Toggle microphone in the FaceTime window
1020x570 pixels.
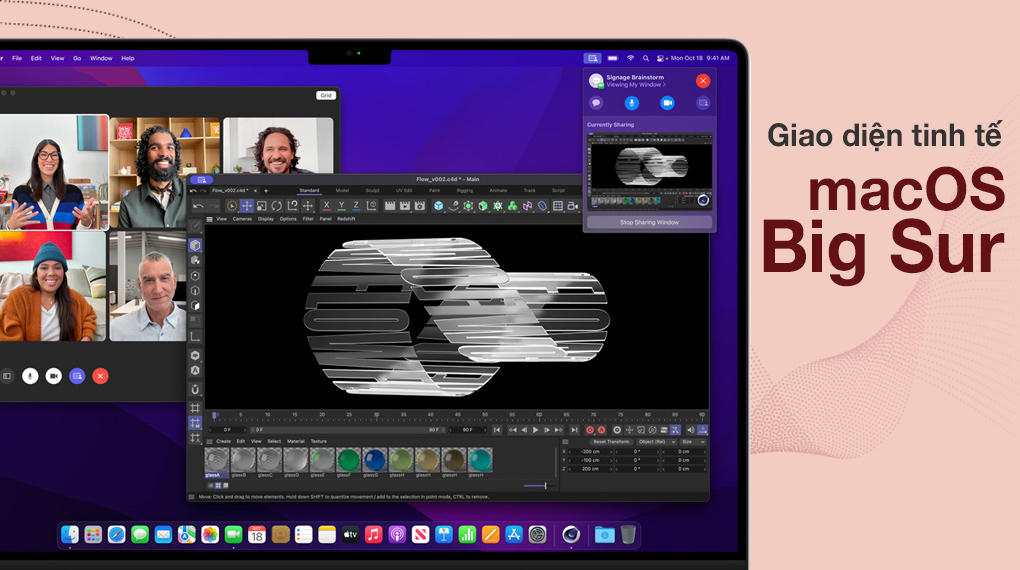(x=30, y=376)
